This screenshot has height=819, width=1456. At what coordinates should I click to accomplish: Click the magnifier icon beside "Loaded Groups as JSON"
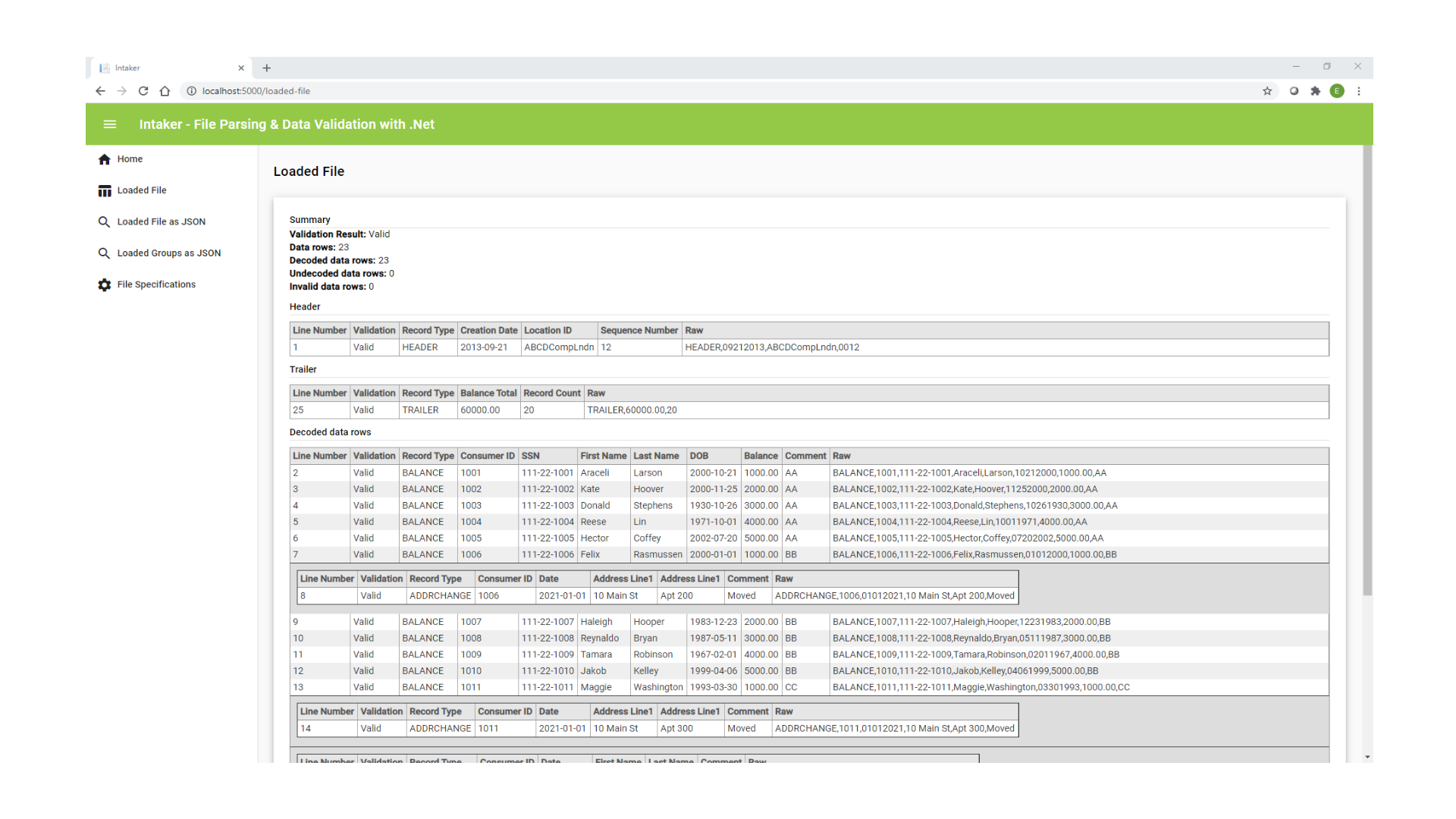pos(104,253)
